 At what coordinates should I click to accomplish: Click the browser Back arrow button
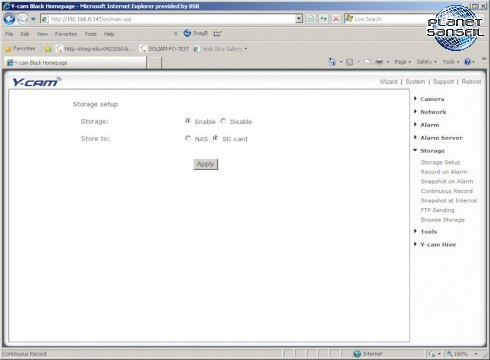click(x=9, y=19)
